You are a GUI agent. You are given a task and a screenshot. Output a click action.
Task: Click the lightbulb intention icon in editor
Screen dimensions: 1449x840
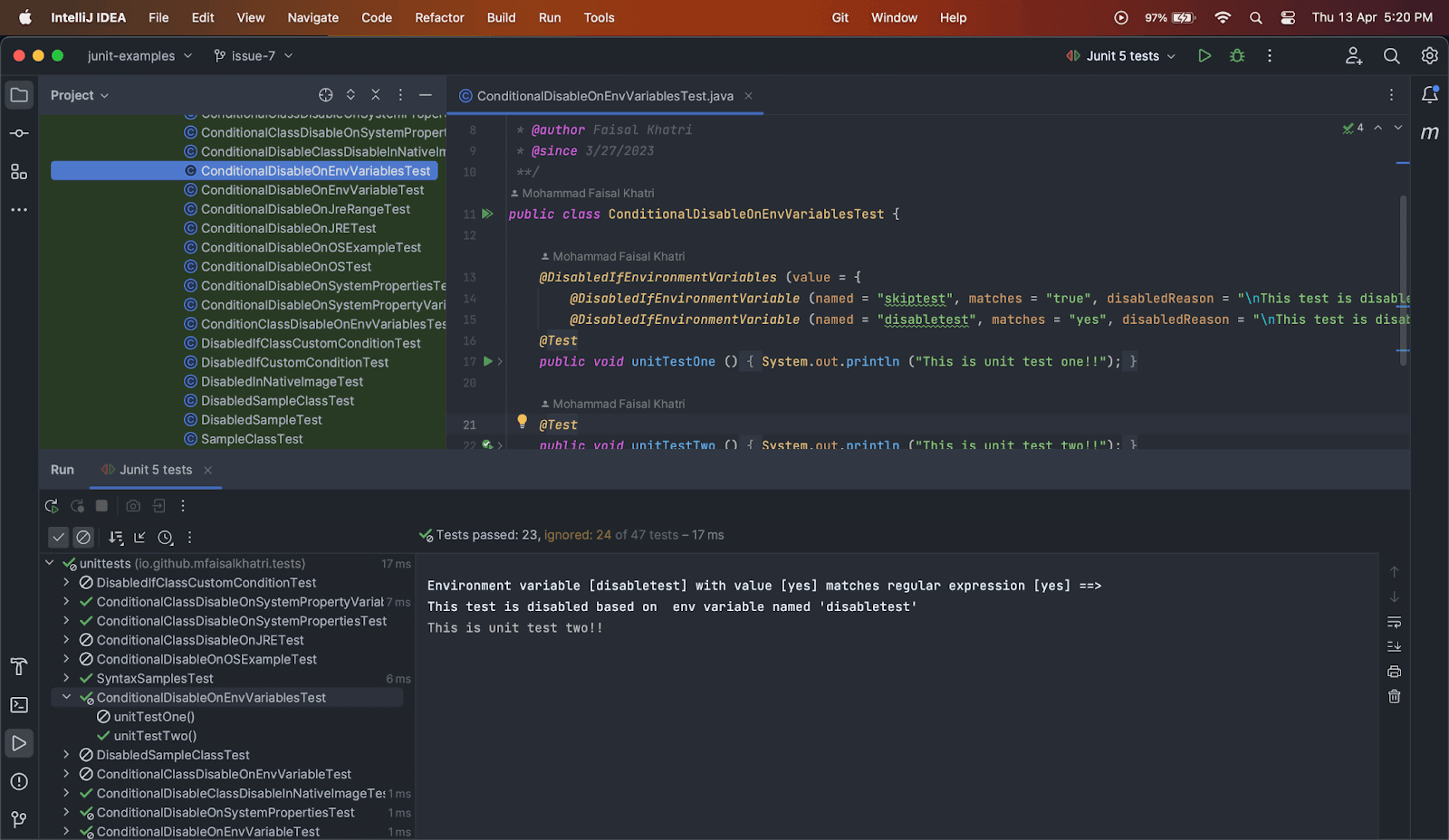pos(522,422)
